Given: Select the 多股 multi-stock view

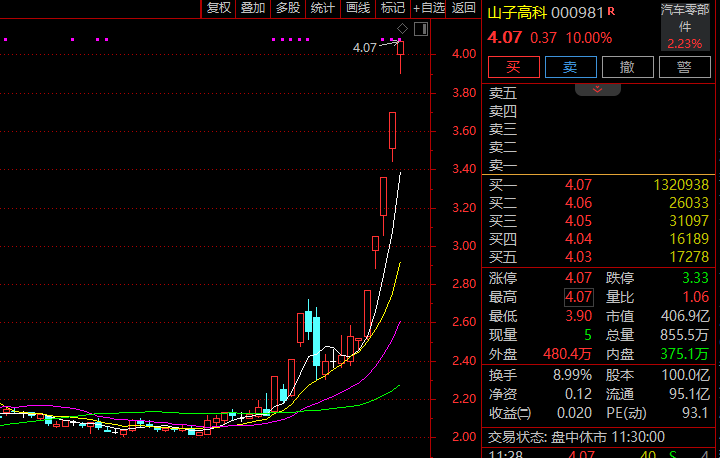Looking at the screenshot, I should coord(288,8).
